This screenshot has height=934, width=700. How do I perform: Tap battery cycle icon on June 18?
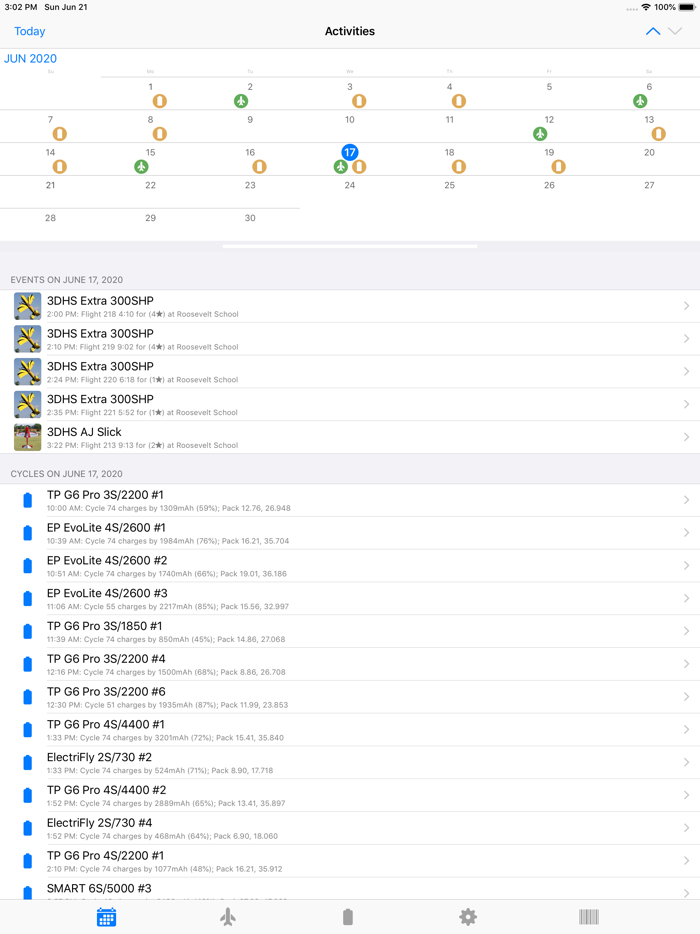click(x=459, y=167)
